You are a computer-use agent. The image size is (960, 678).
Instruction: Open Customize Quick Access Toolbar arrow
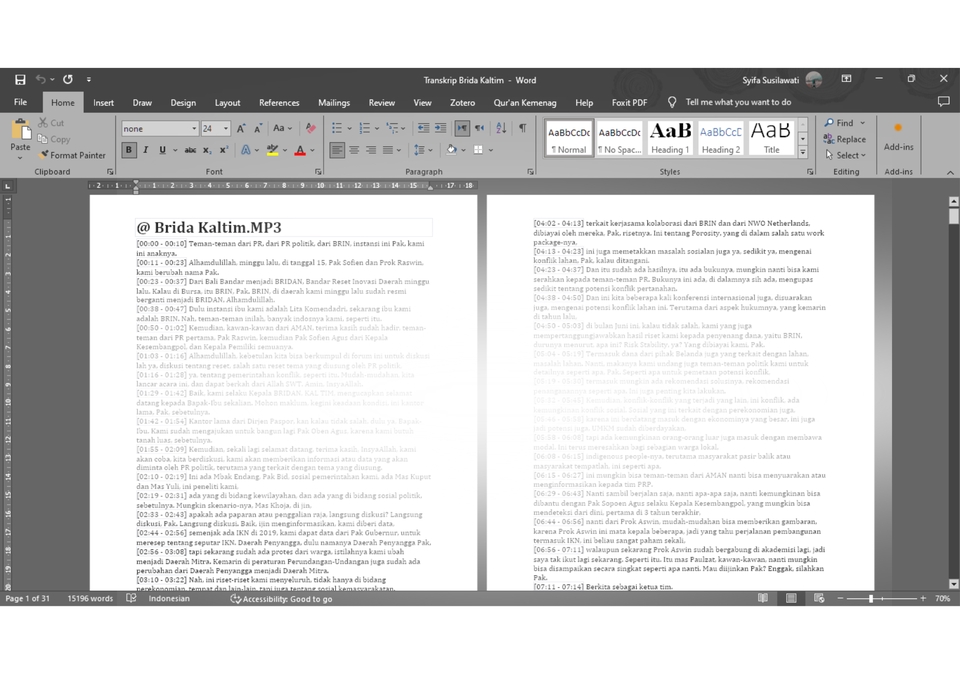coord(89,80)
